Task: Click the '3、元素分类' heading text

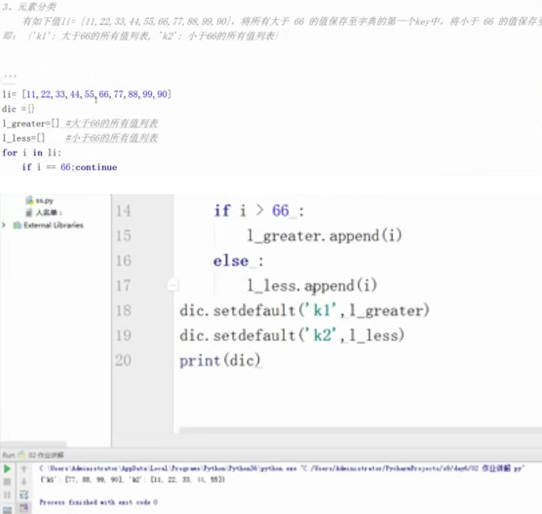Action: (x=29, y=7)
